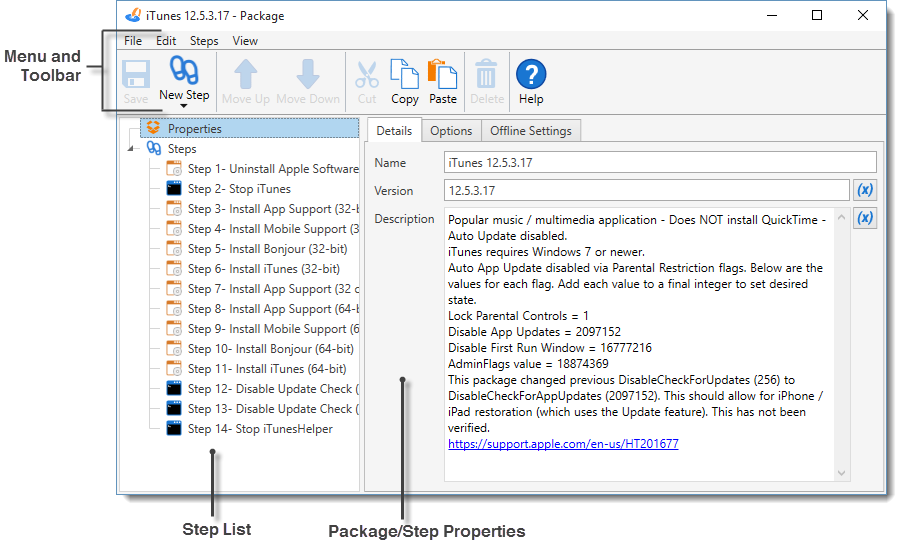Select Step 14- Stop iTunesHelper text
This screenshot has width=902, height=542.
260,429
